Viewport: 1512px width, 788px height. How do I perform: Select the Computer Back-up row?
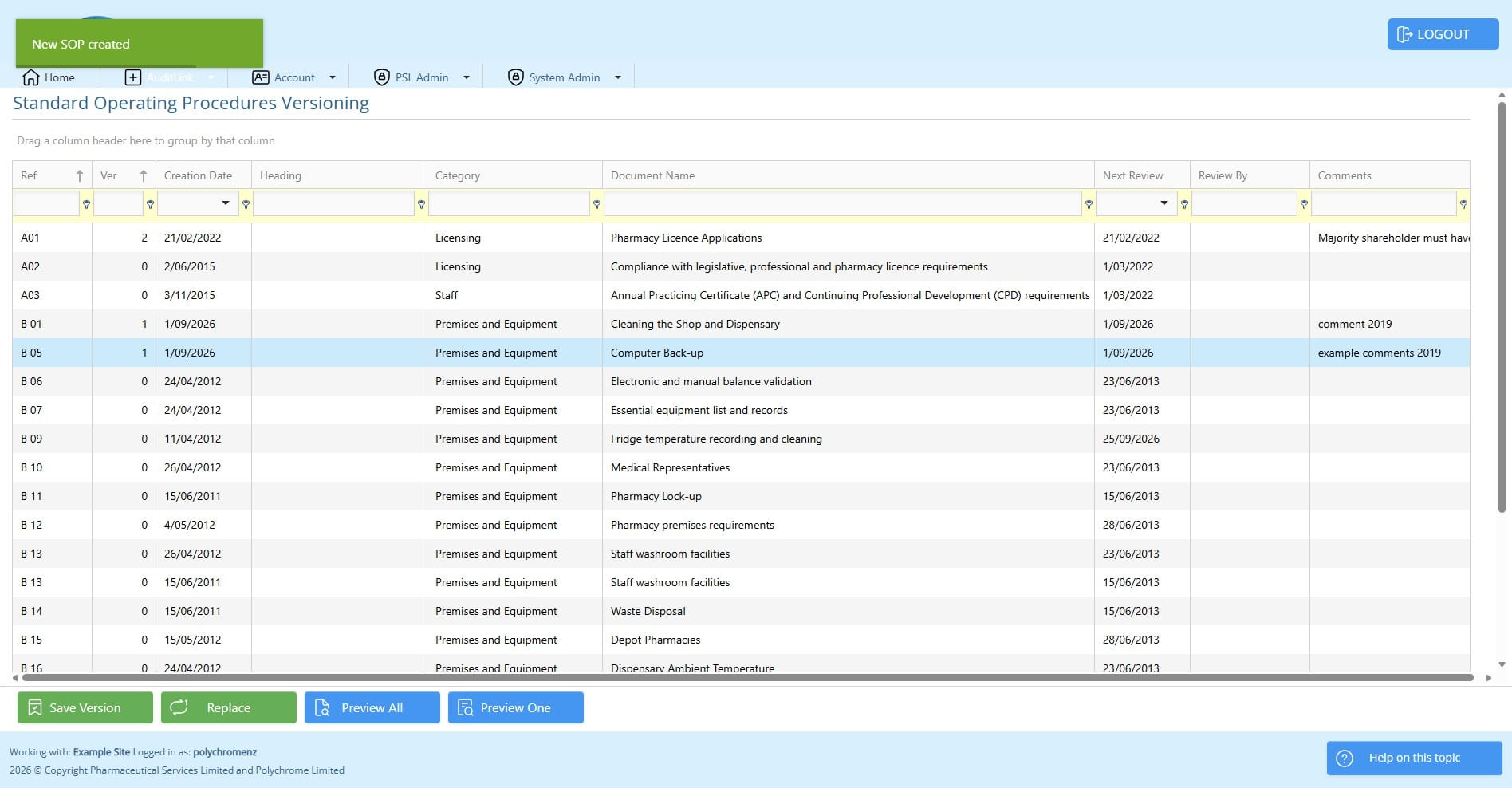[x=741, y=353]
